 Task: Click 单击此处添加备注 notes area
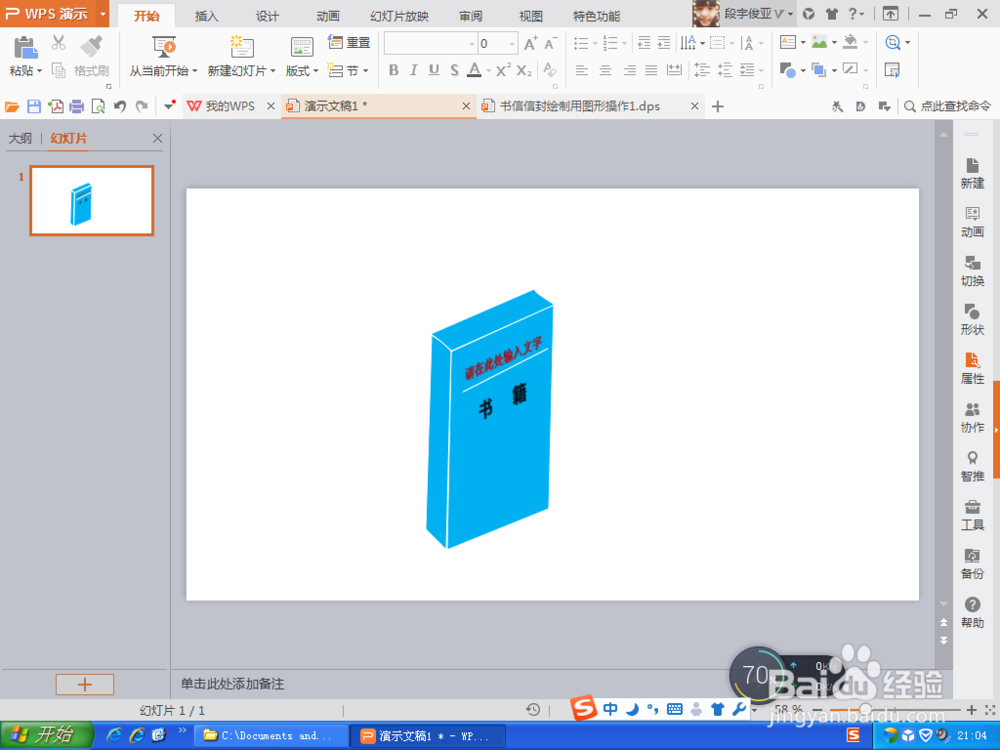click(x=232, y=684)
